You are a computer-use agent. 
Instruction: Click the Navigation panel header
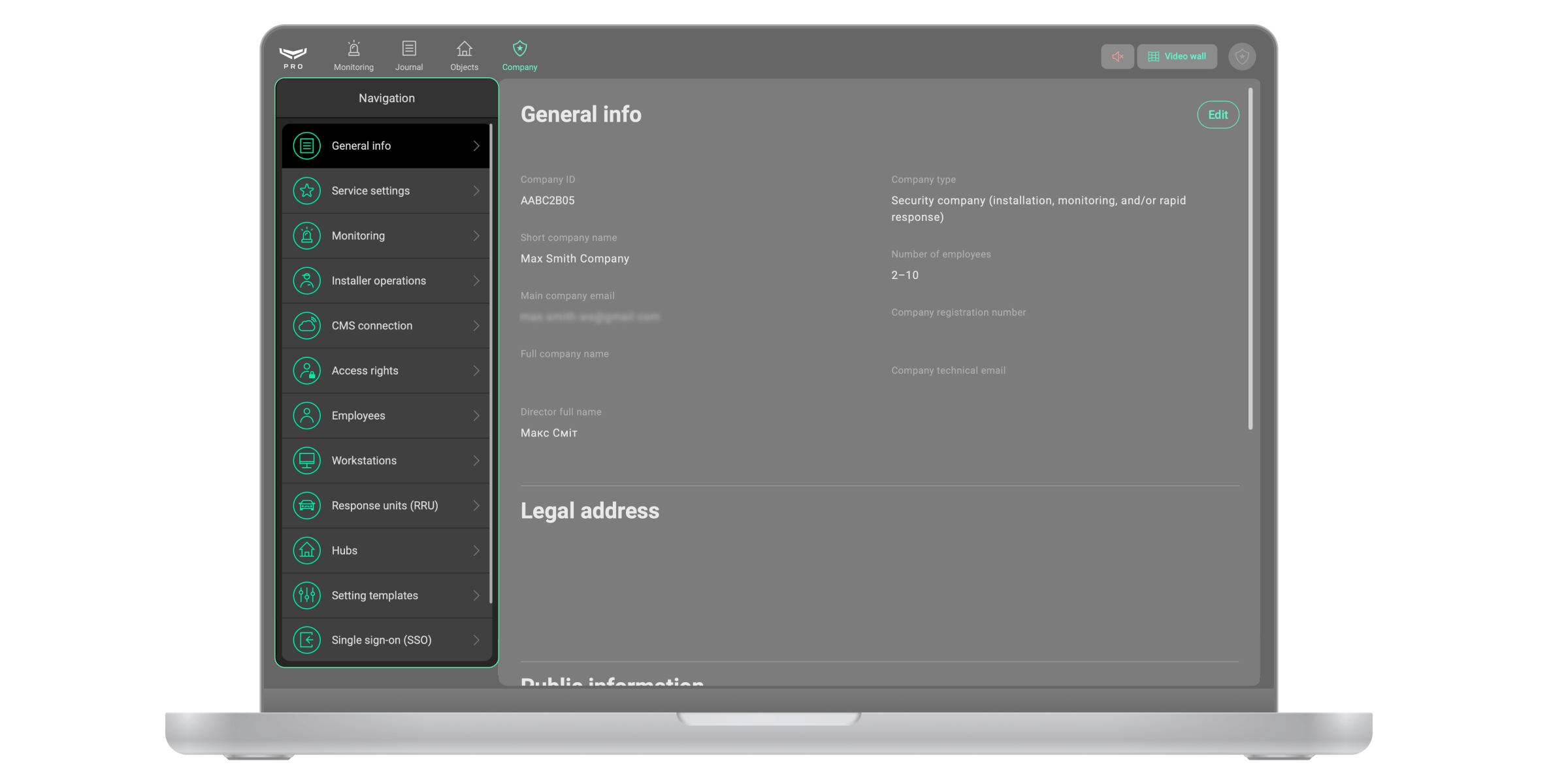(x=387, y=98)
